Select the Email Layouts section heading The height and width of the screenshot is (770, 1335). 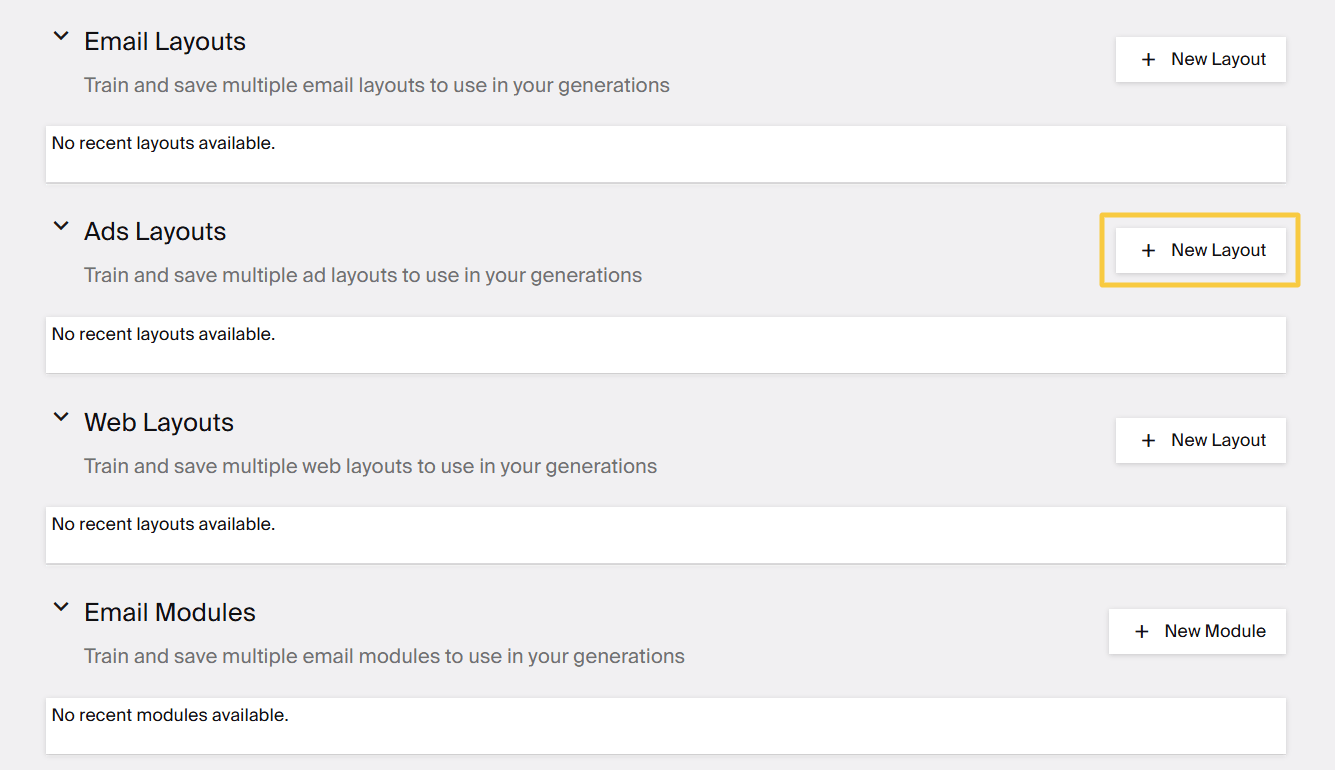click(x=164, y=41)
